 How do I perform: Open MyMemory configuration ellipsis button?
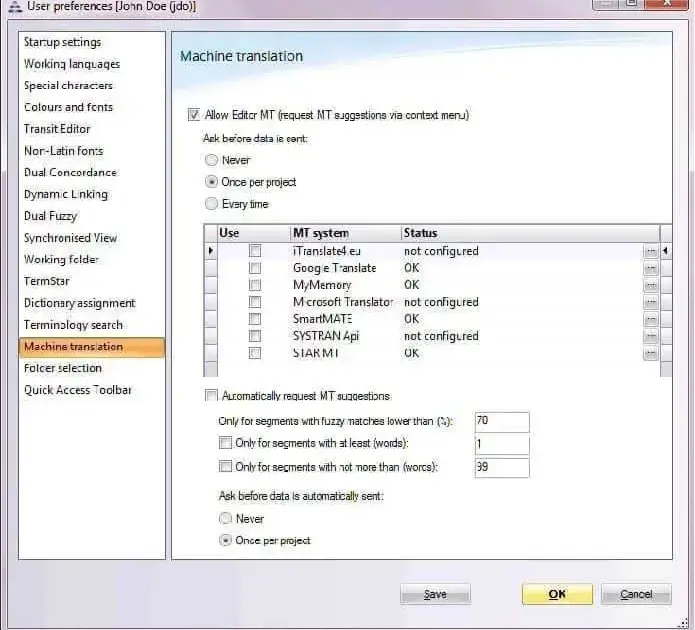pyautogui.click(x=650, y=286)
